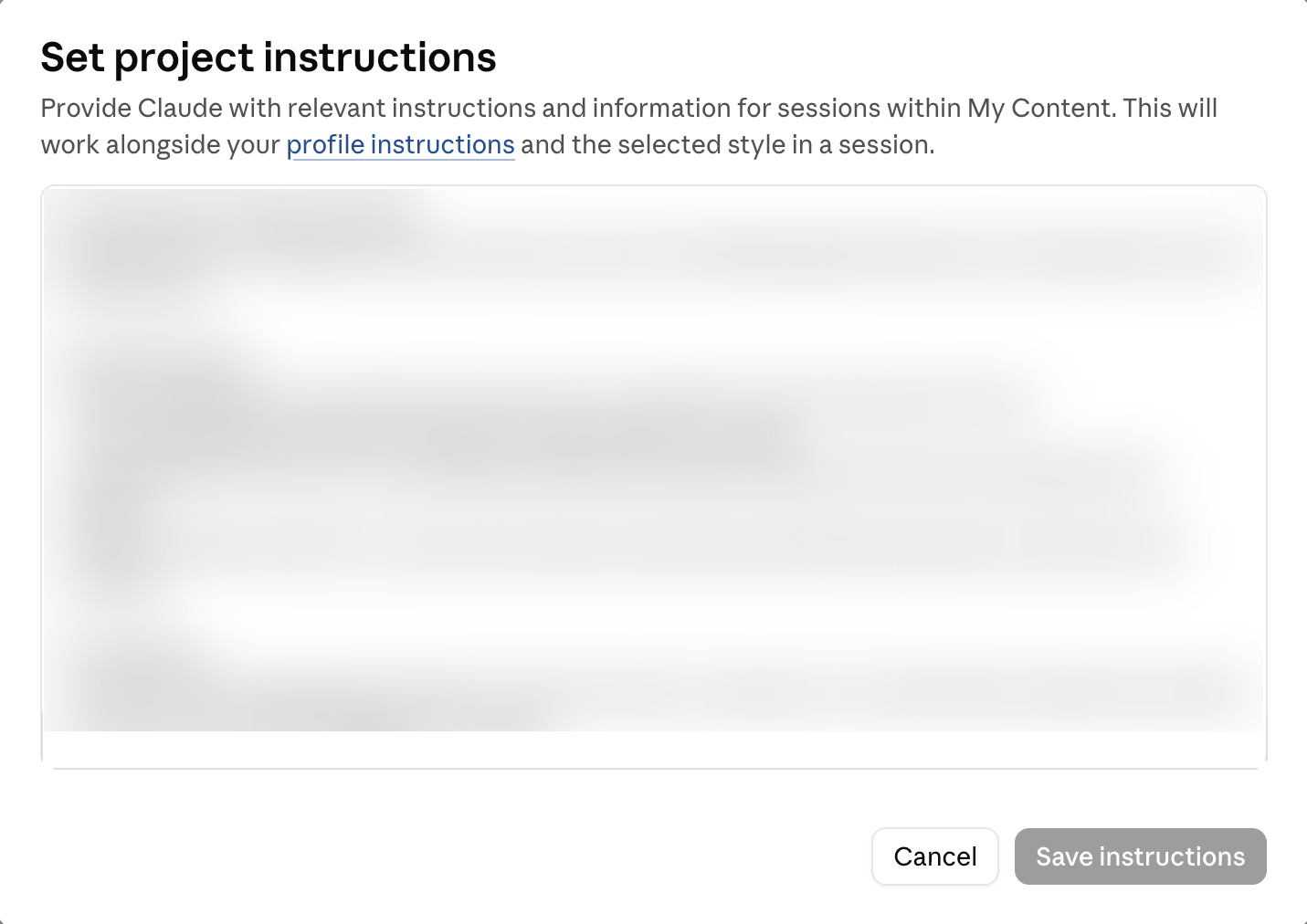The height and width of the screenshot is (924, 1307).
Task: Click the phrase 'relevant instructions' in the description
Action: (411, 109)
